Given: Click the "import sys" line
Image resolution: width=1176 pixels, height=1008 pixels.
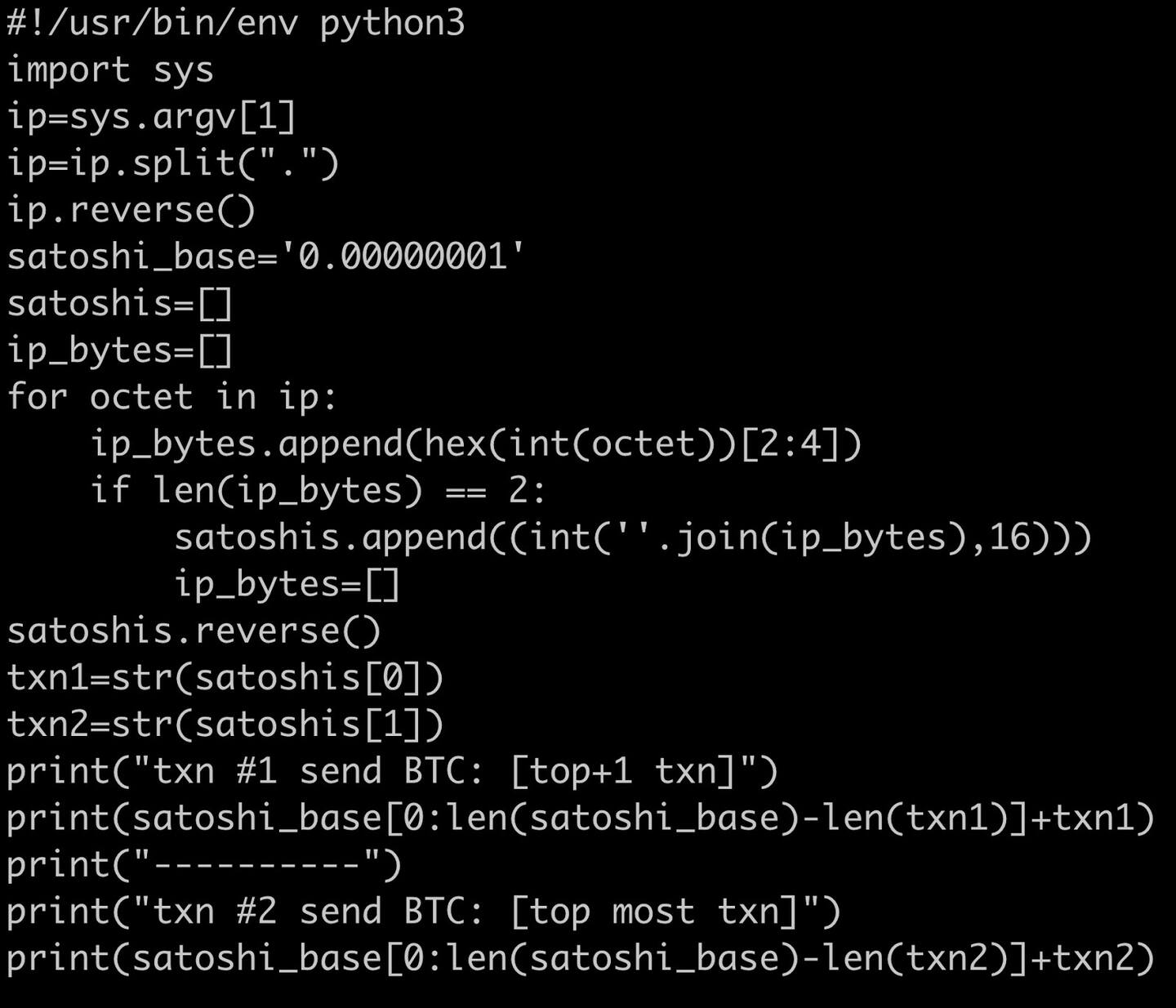Looking at the screenshot, I should [110, 70].
